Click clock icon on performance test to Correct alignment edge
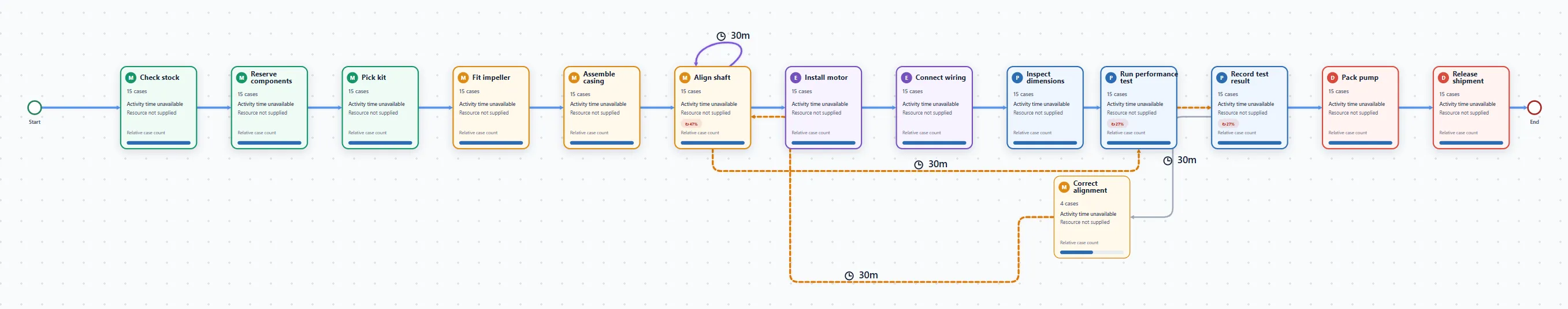 [x=1168, y=161]
